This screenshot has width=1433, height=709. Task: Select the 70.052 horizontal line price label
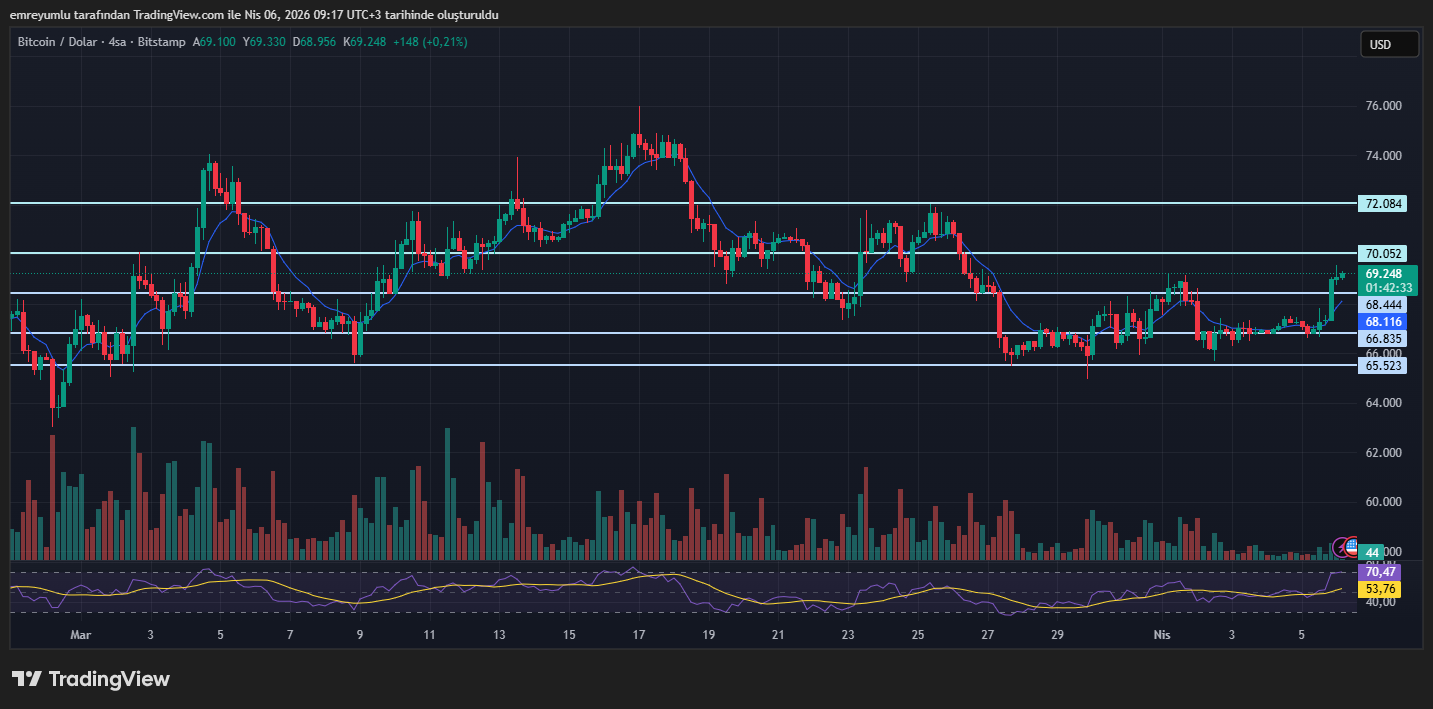click(x=1384, y=253)
